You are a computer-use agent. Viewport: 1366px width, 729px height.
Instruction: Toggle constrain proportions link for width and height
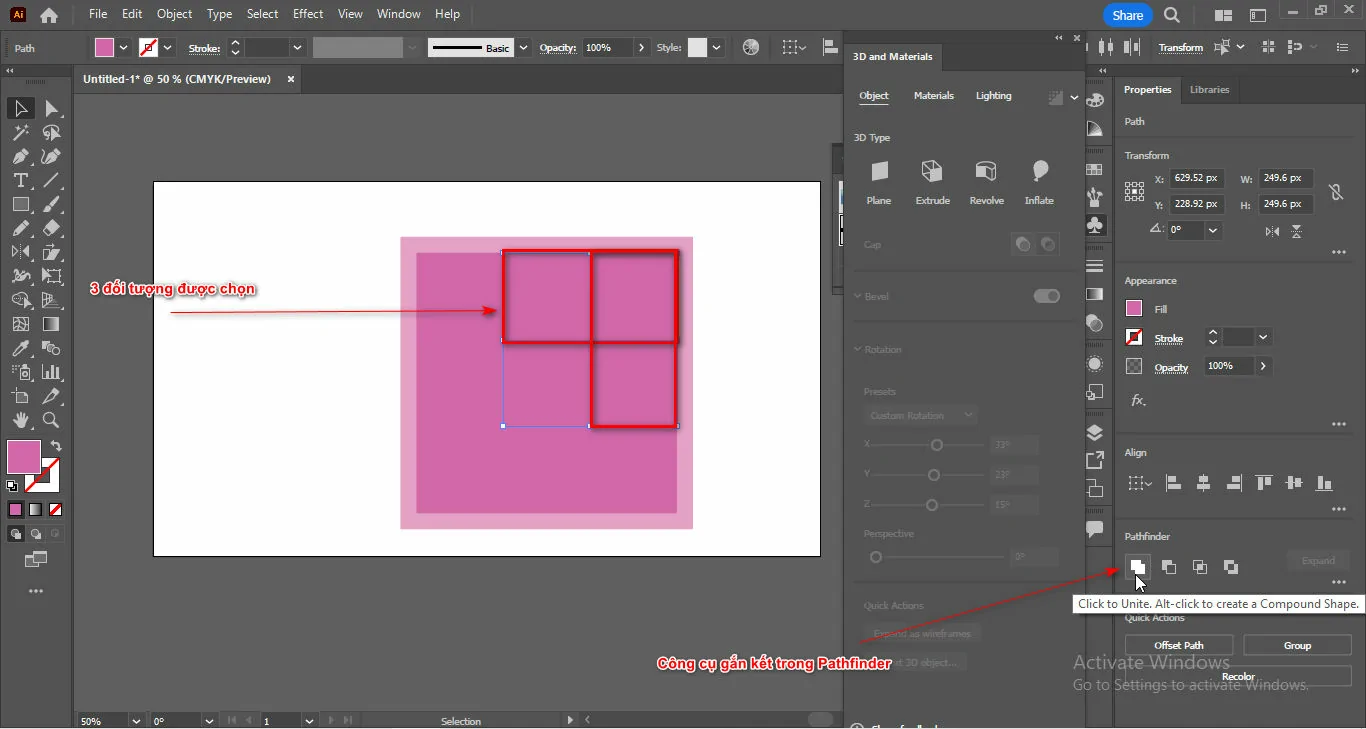[1336, 191]
